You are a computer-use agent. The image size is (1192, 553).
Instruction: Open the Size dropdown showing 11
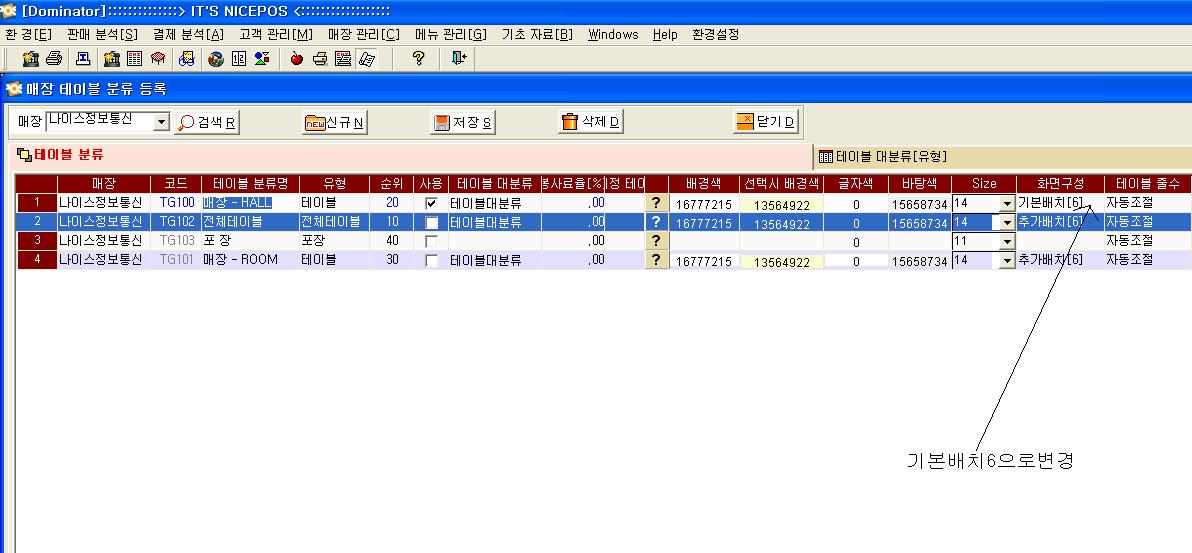(1007, 241)
